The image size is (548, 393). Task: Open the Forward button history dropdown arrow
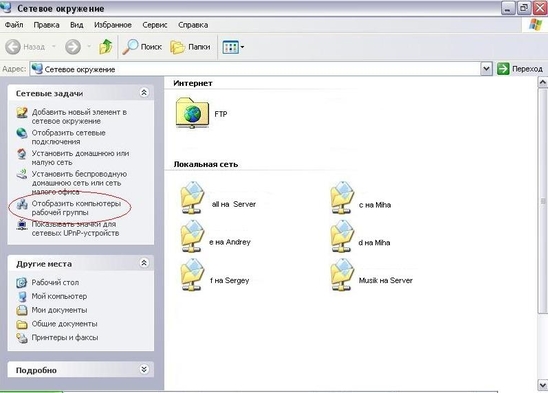pyautogui.click(x=89, y=46)
